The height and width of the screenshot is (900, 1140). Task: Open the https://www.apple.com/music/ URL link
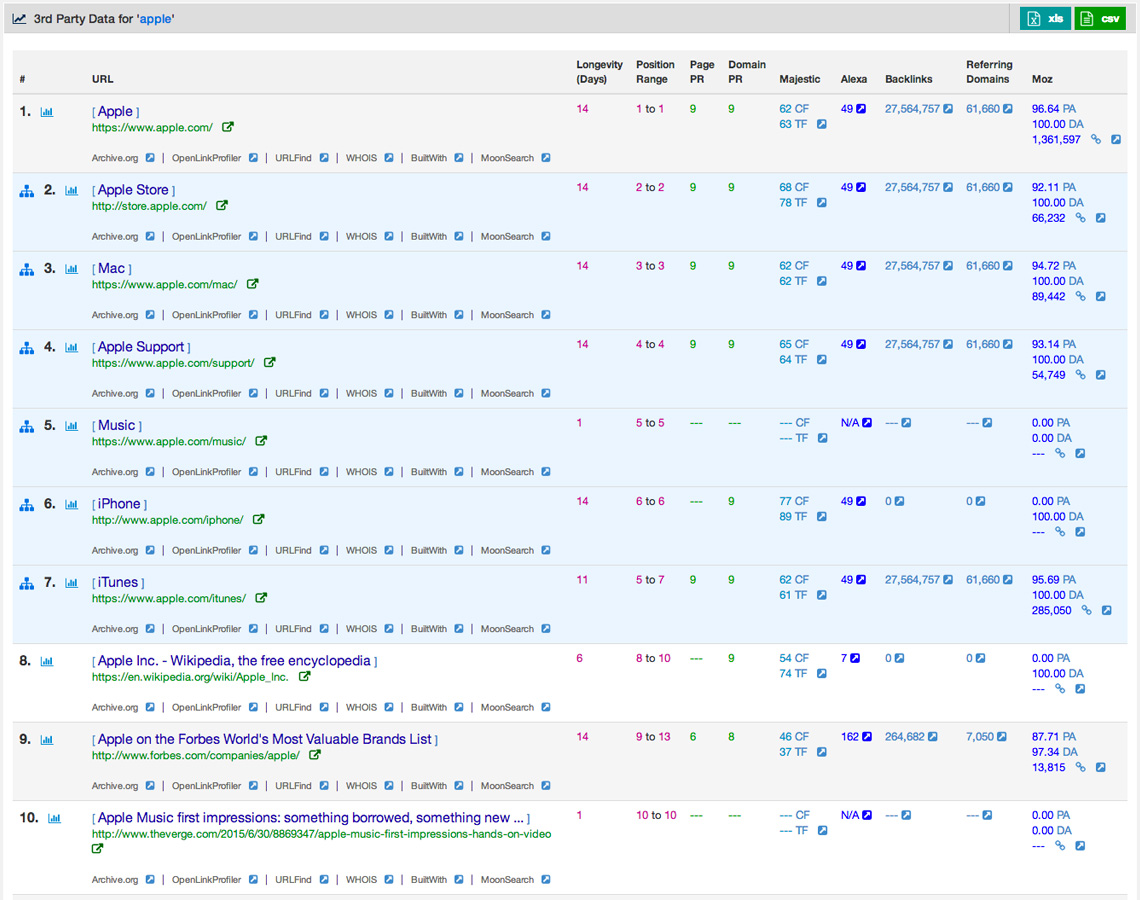pyautogui.click(x=169, y=441)
